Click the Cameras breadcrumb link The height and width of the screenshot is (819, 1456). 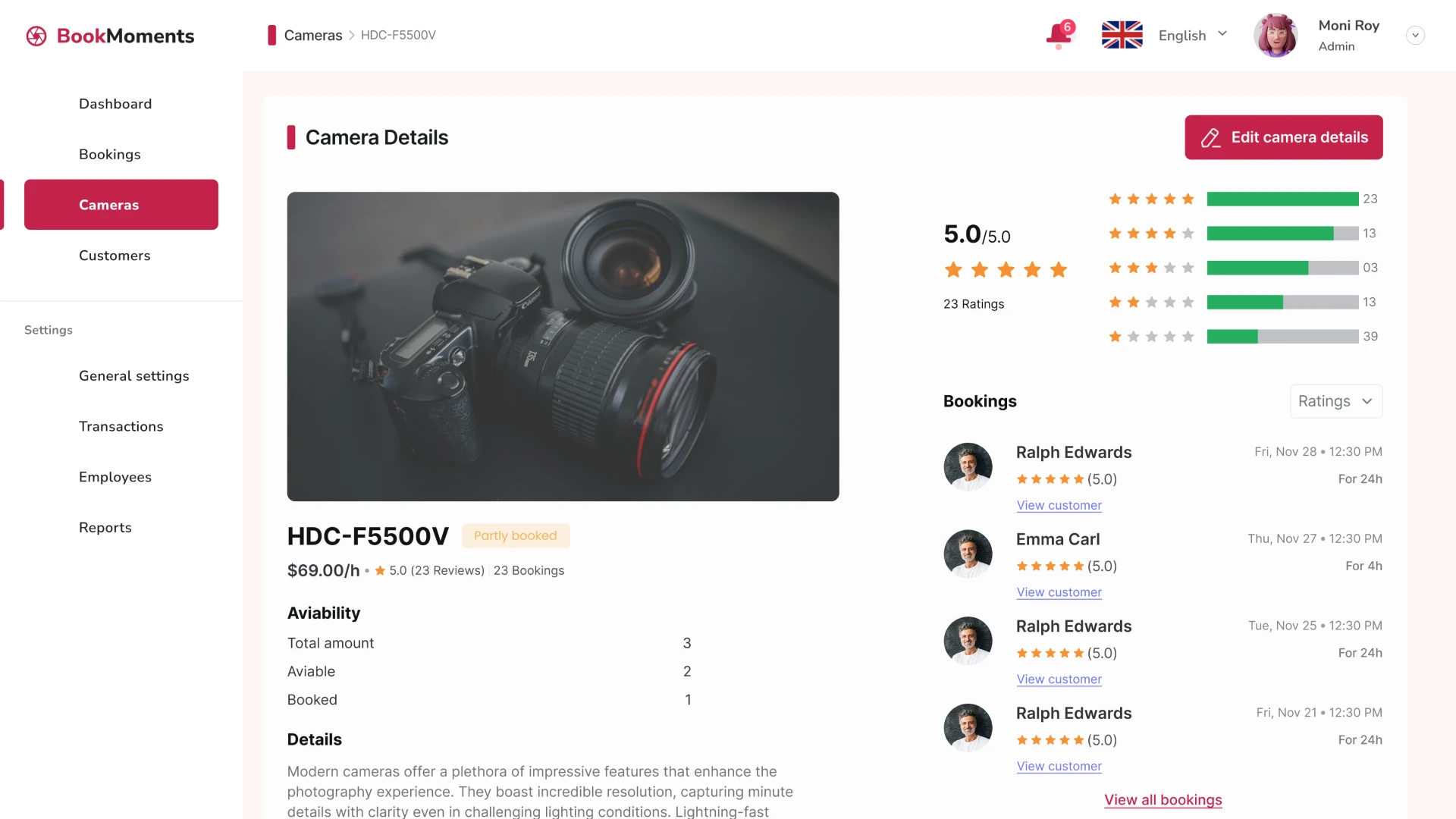(x=315, y=35)
